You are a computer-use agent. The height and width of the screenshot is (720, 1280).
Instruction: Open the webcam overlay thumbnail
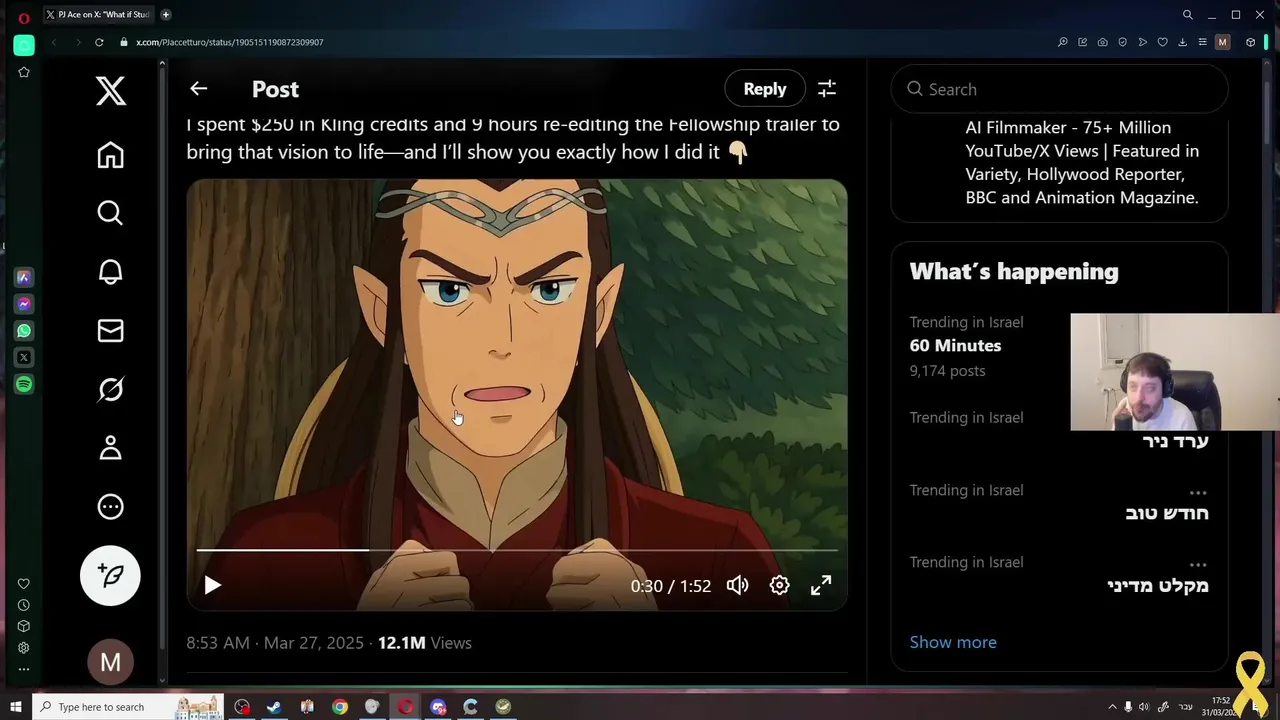point(1175,372)
